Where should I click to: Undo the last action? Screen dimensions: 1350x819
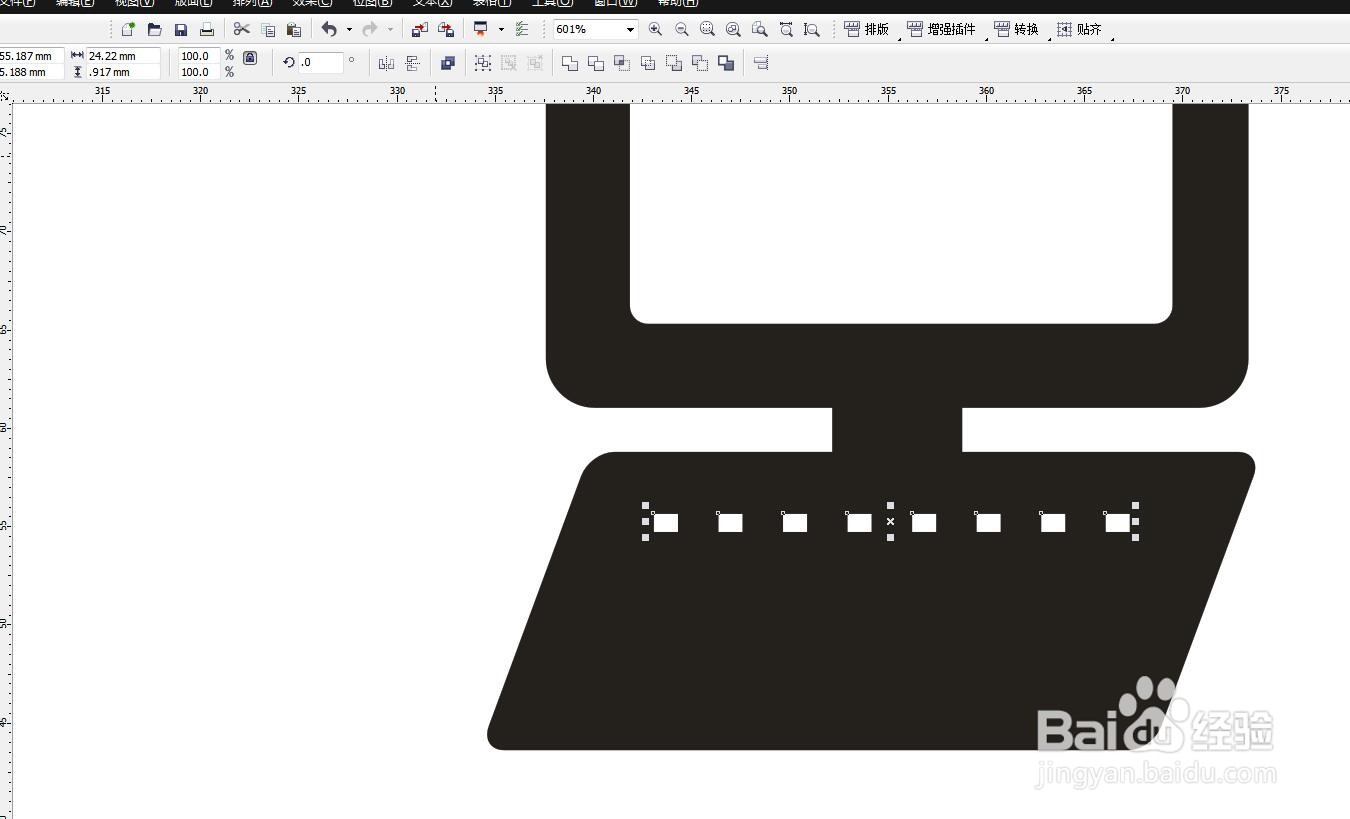coord(329,30)
